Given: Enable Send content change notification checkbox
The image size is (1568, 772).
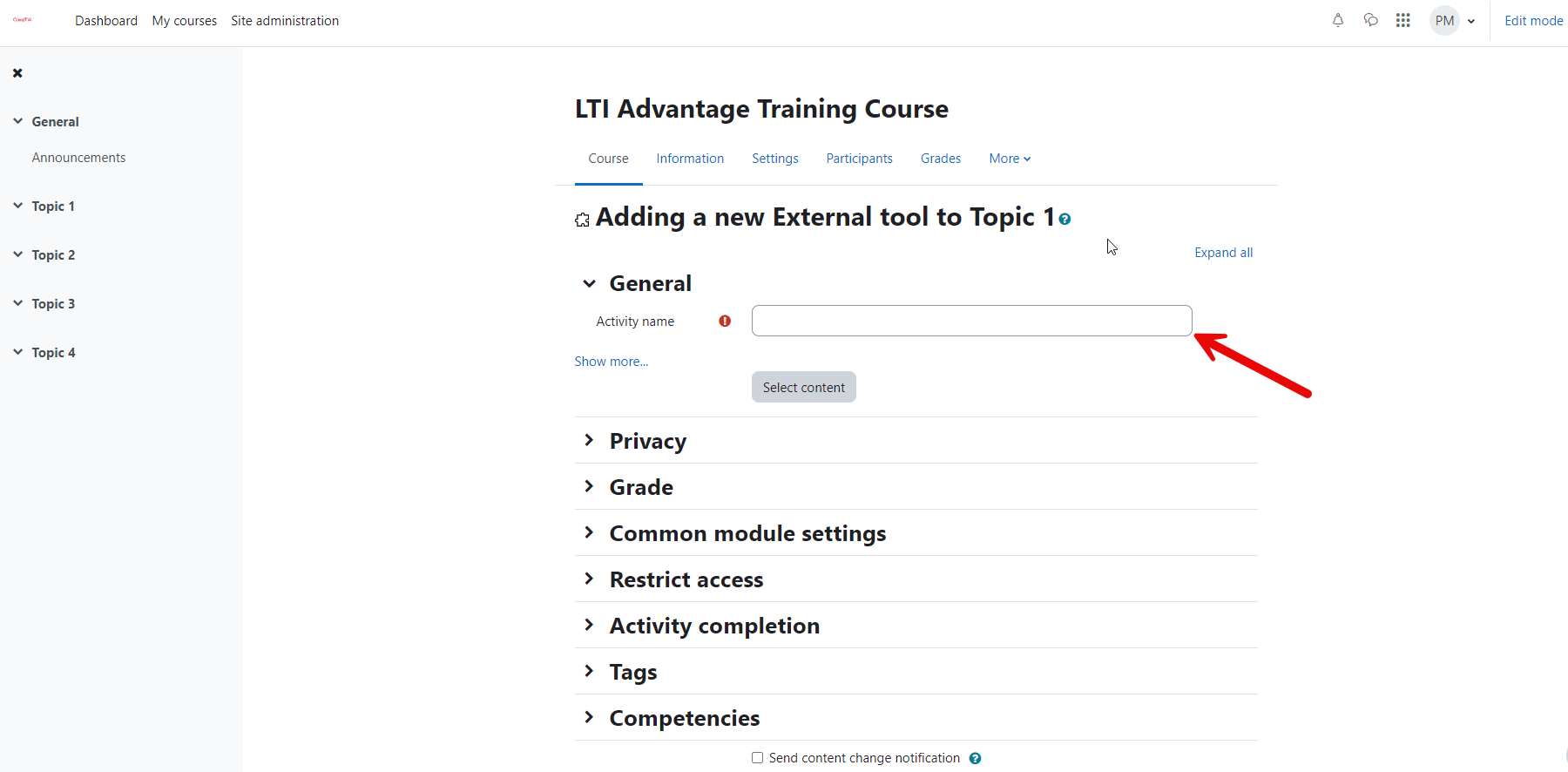Looking at the screenshot, I should tap(757, 758).
